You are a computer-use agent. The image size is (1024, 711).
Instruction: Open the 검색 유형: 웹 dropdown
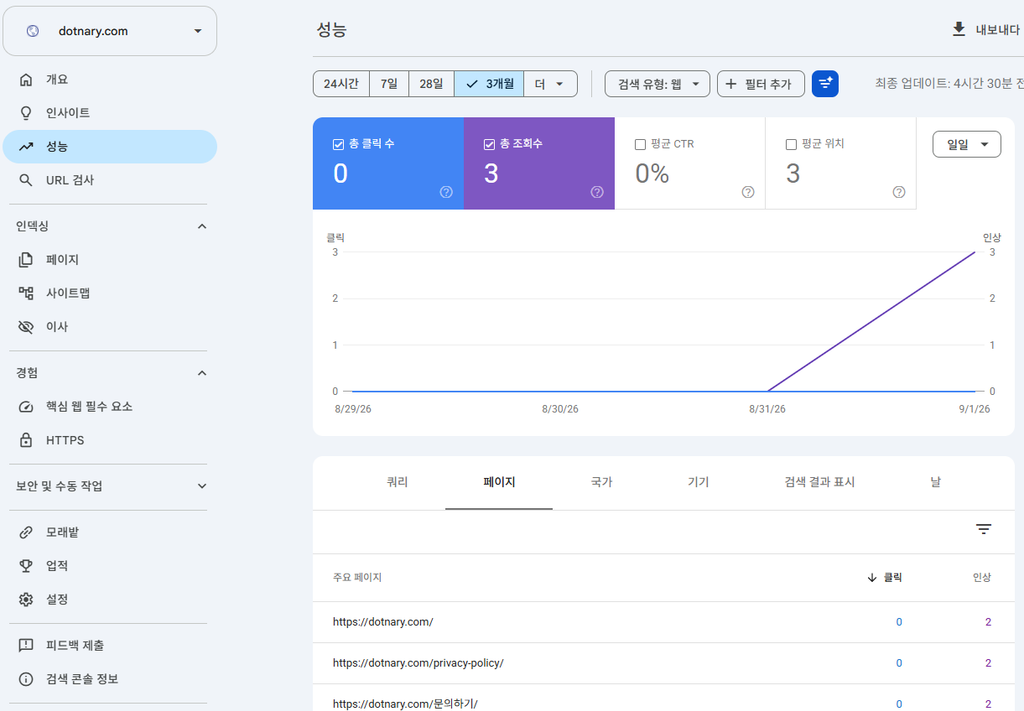[x=657, y=84]
